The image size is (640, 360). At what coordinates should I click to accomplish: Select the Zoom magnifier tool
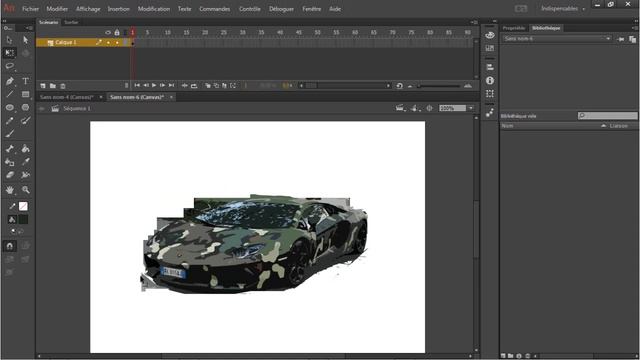[x=25, y=190]
